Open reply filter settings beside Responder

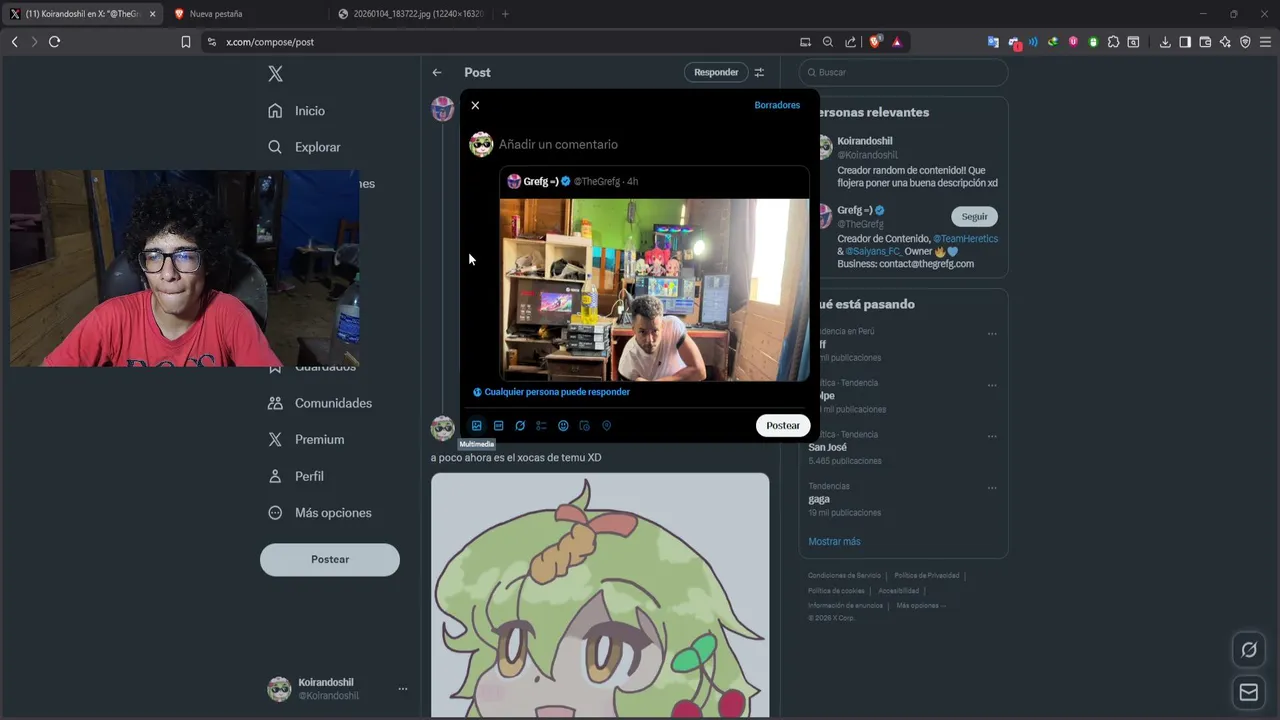point(759,72)
